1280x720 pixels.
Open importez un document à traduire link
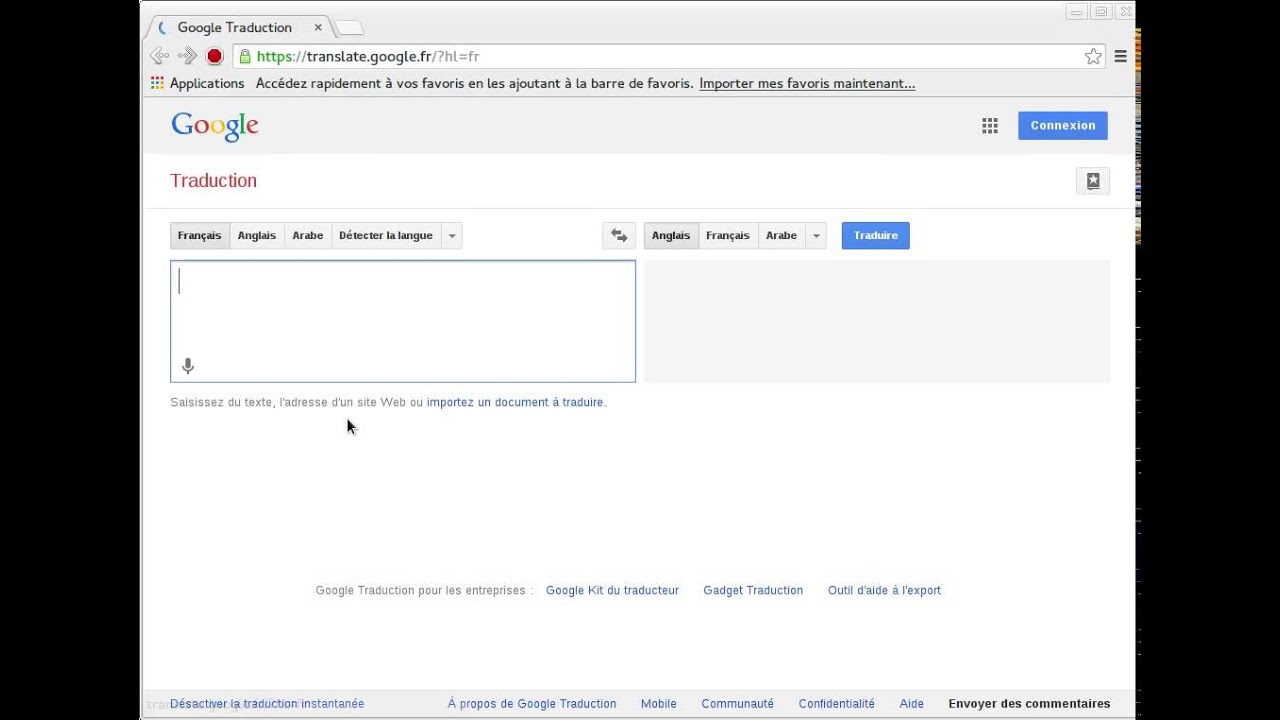(515, 402)
